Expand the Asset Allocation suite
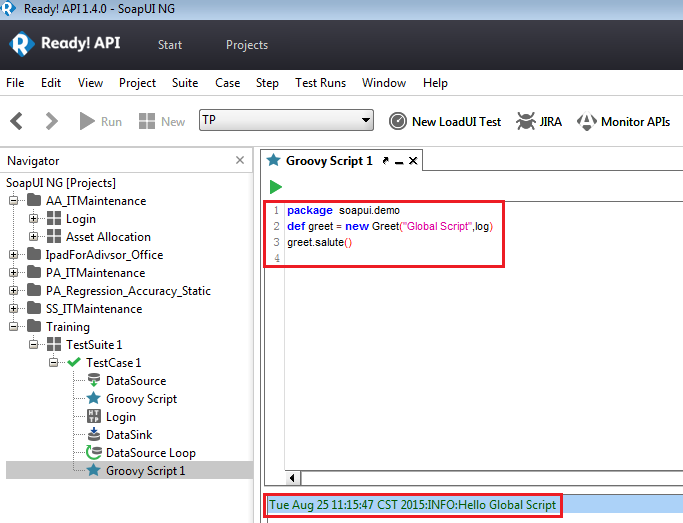This screenshot has width=683, height=523. pyautogui.click(x=34, y=236)
